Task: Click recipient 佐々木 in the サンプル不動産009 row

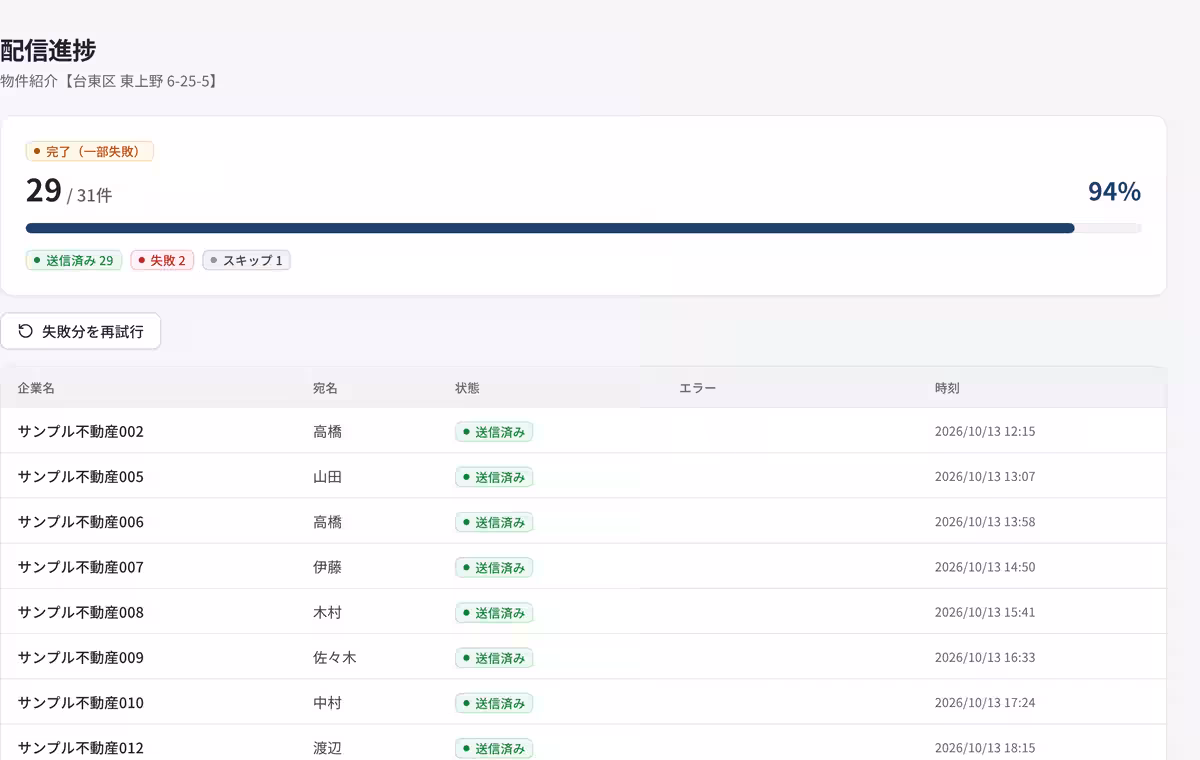Action: click(x=335, y=658)
